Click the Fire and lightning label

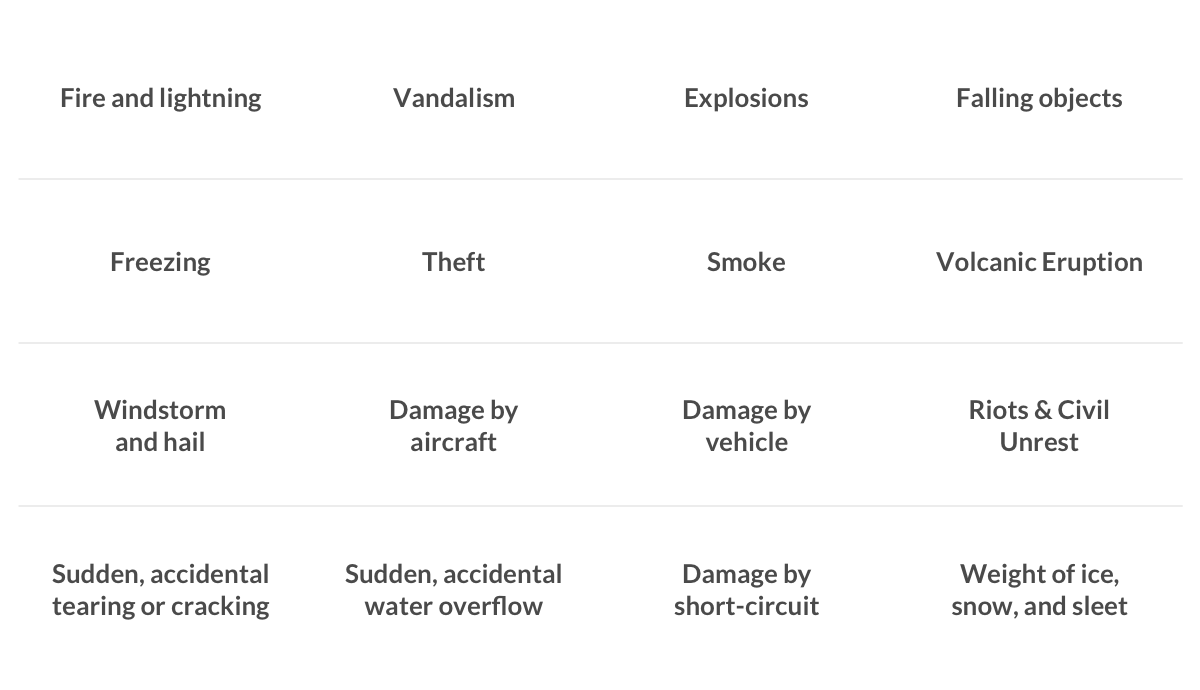coord(160,98)
